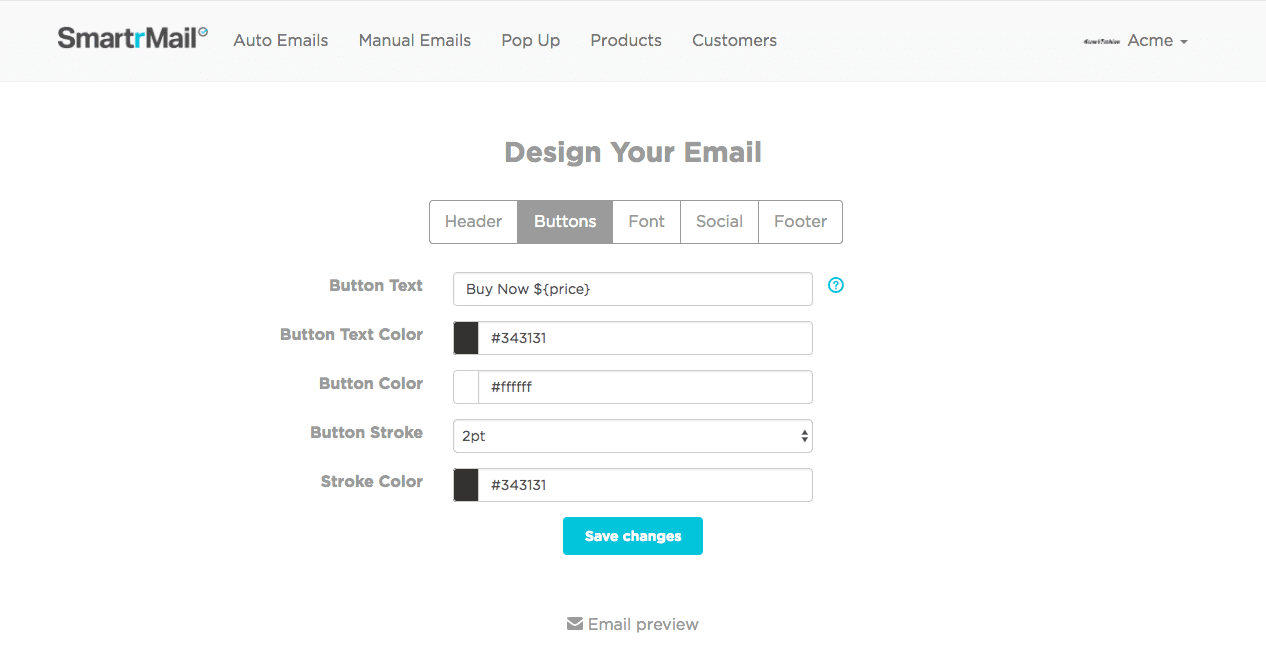Open the Acme account dropdown
1266x665 pixels.
click(x=1157, y=41)
